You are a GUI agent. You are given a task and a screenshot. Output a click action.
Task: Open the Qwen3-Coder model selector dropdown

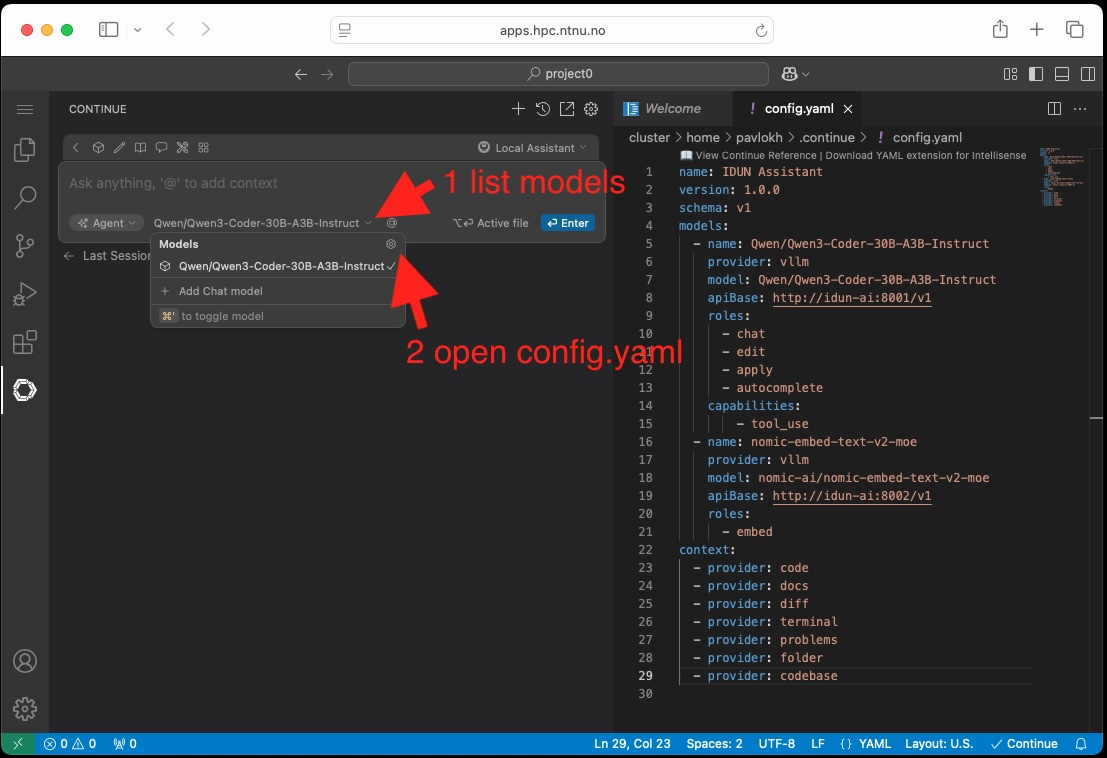(x=262, y=223)
